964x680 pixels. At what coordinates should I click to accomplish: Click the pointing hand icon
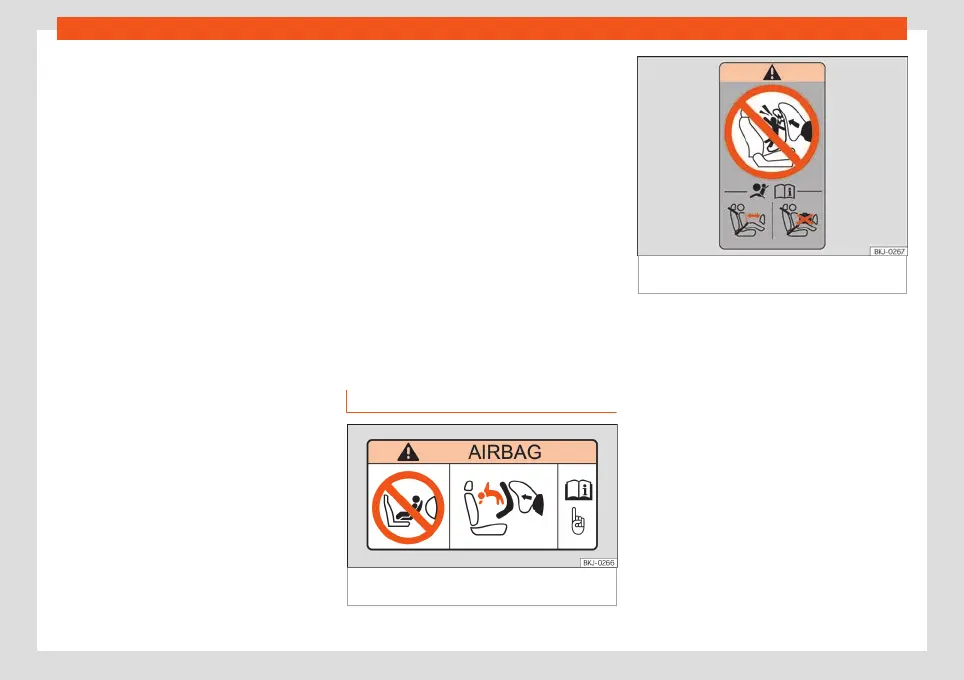[x=577, y=521]
